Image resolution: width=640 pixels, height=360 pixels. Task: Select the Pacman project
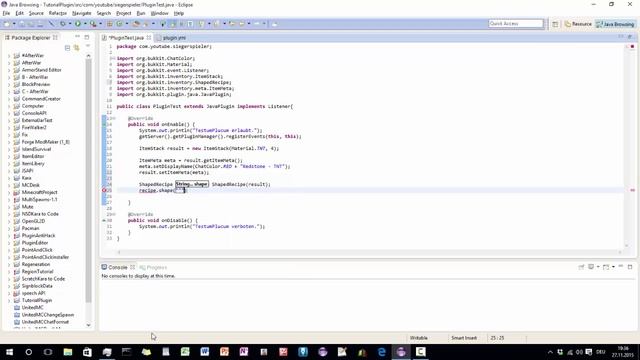coord(30,228)
